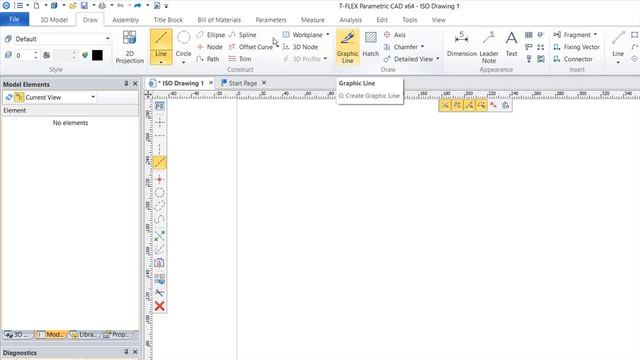Switch to the Assembly ribbon tab
Screen dimensions: 640x360
(x=125, y=20)
